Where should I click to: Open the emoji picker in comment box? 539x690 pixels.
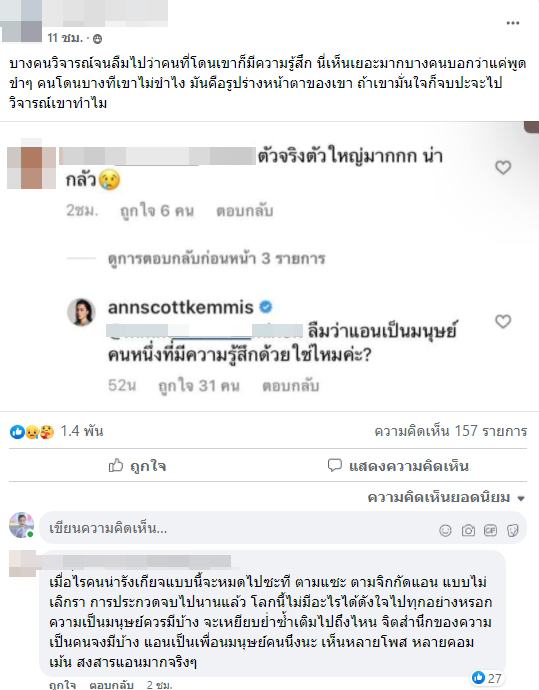click(445, 531)
